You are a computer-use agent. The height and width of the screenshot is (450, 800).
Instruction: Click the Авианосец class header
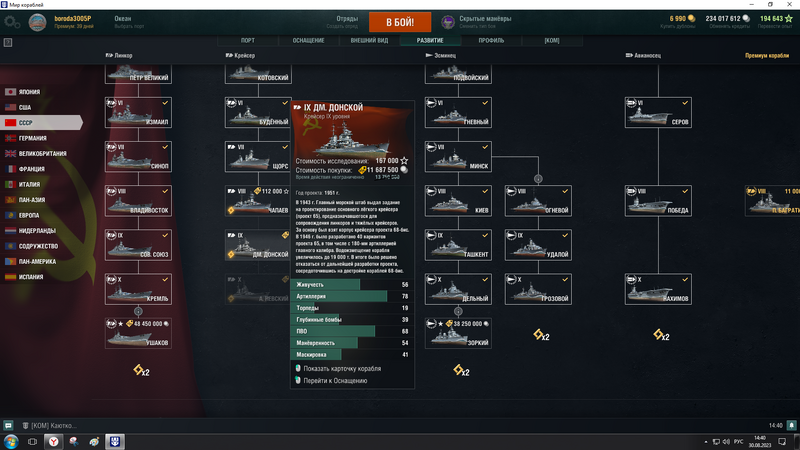643,56
